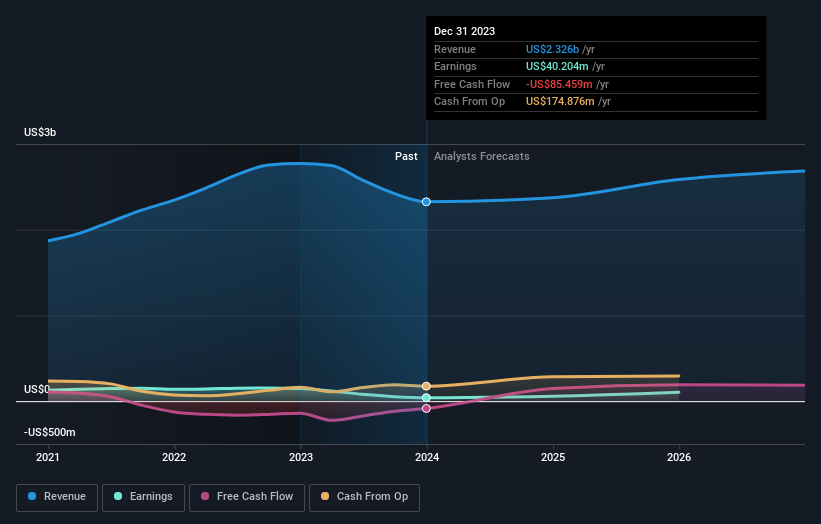Viewport: 821px width, 524px height.
Task: Click the 2025 x-axis label
Action: coord(553,457)
